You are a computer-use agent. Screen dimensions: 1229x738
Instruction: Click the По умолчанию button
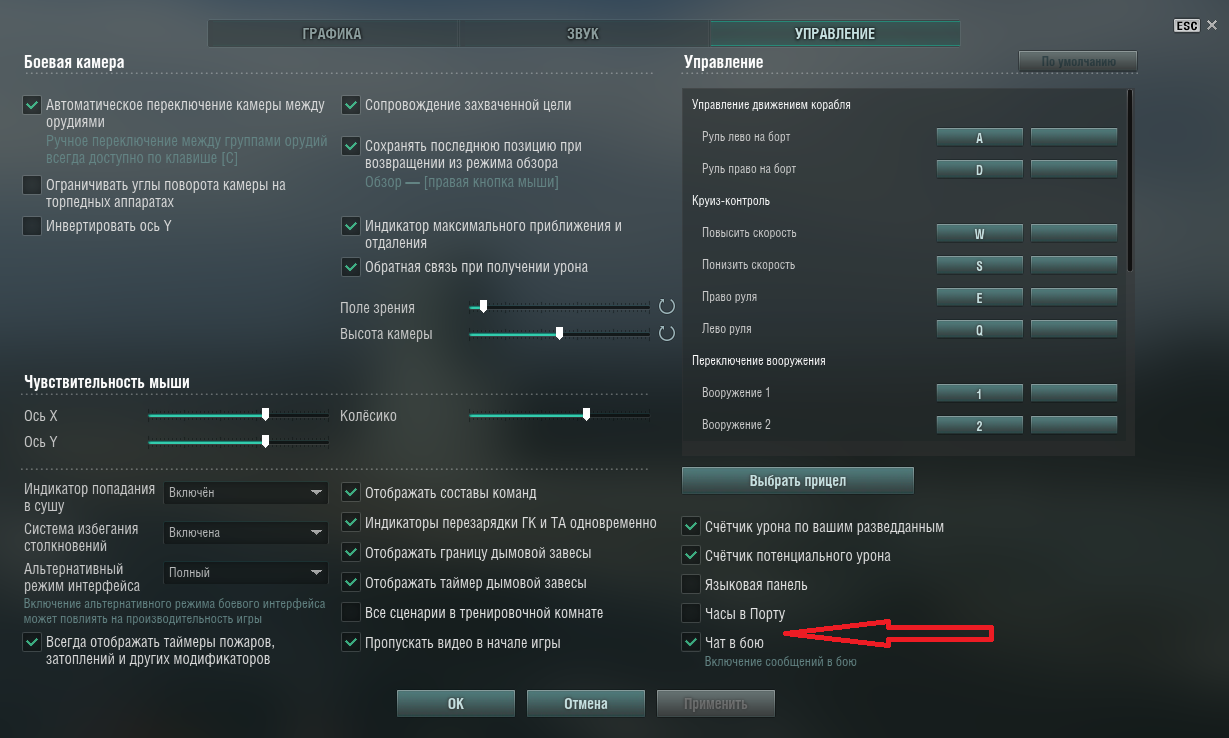pos(1078,61)
